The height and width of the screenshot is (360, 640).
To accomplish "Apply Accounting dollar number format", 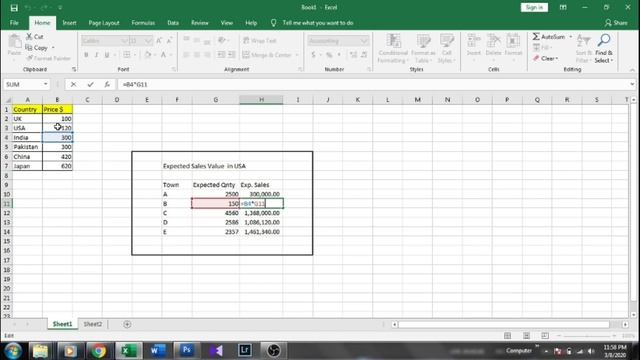I will tap(313, 55).
